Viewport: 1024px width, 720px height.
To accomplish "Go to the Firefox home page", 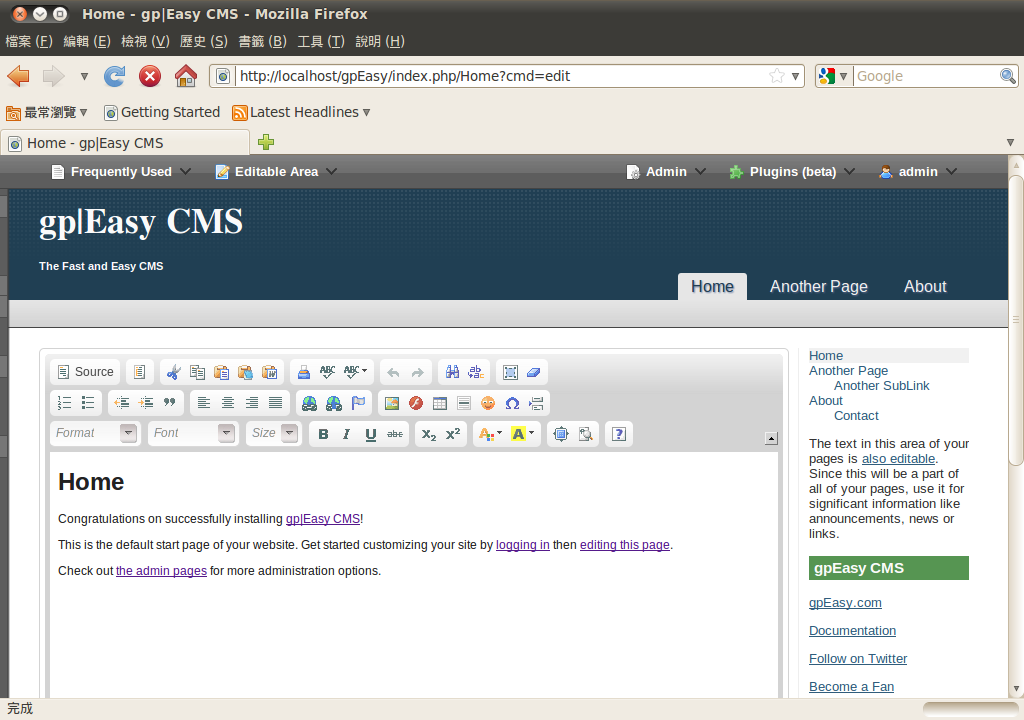I will (185, 76).
